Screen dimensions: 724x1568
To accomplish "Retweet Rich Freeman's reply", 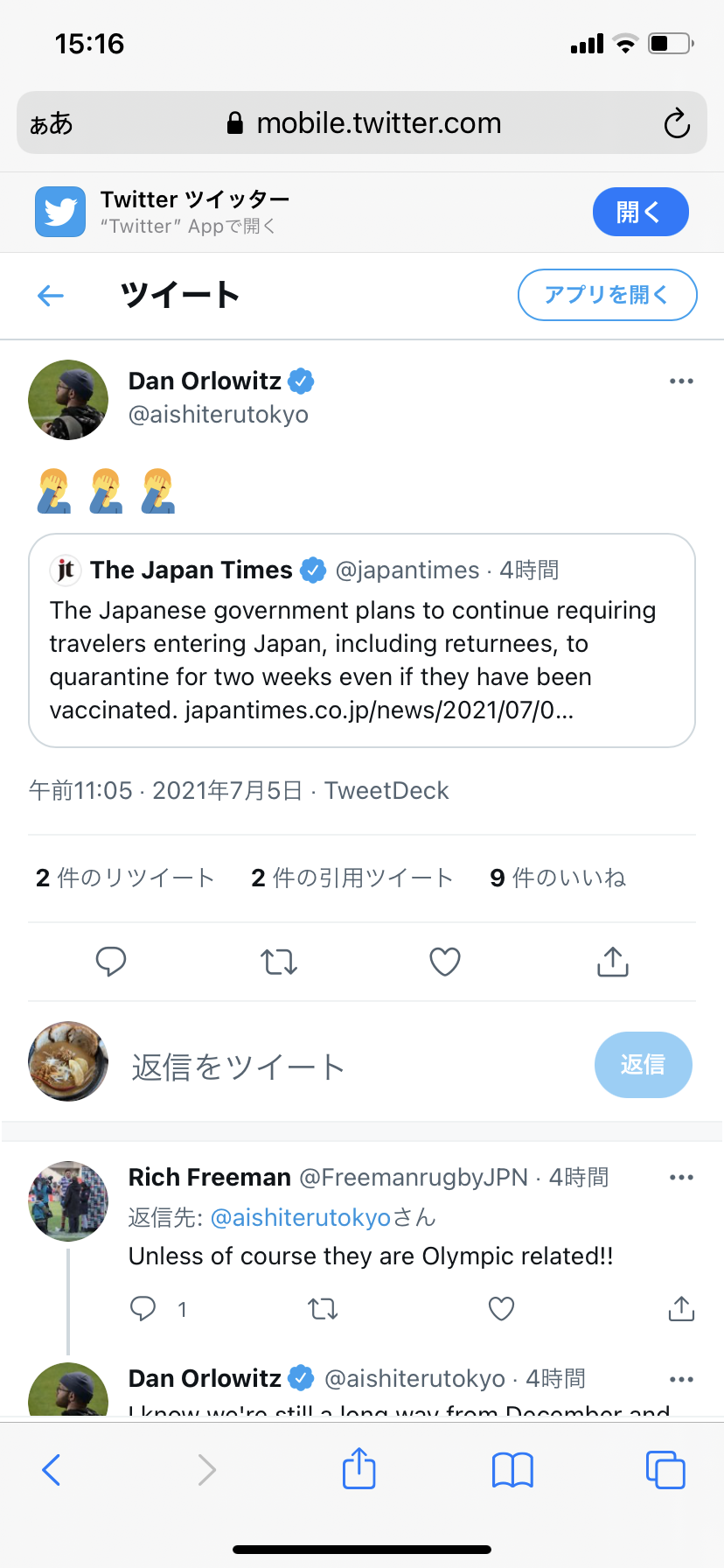I will 323,1309.
